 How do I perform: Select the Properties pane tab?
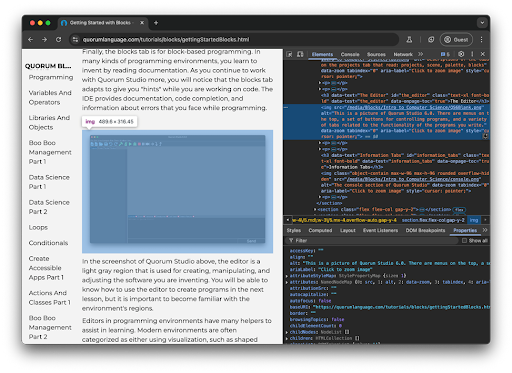point(465,230)
